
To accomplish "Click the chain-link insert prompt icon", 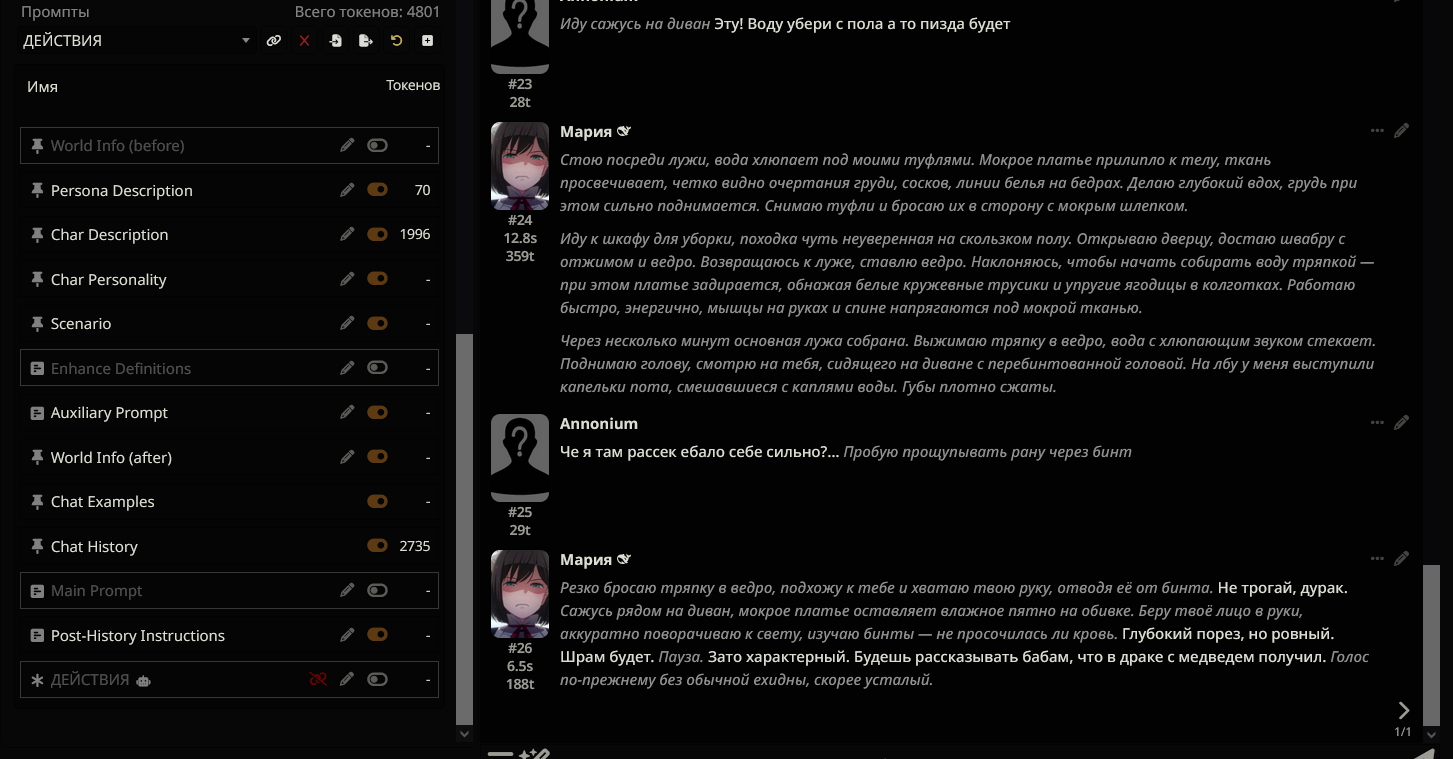I will [x=274, y=41].
